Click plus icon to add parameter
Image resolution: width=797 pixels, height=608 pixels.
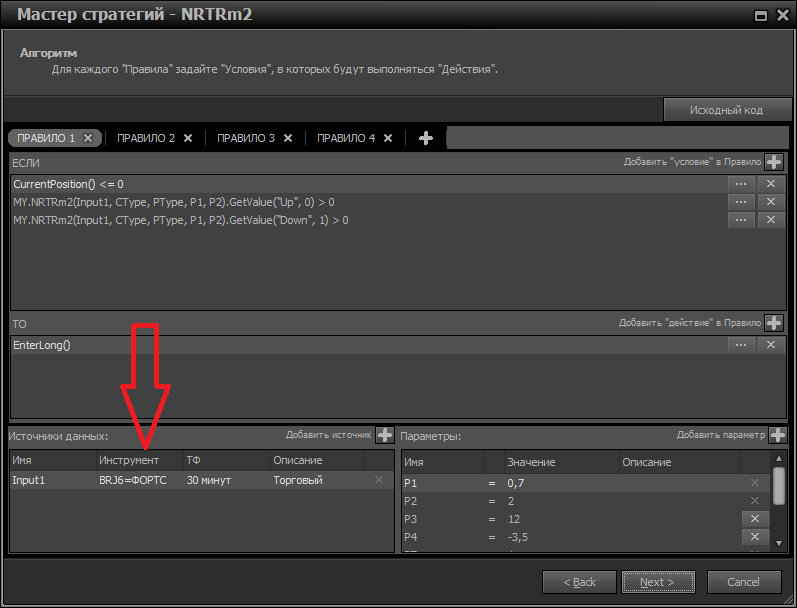tap(776, 435)
